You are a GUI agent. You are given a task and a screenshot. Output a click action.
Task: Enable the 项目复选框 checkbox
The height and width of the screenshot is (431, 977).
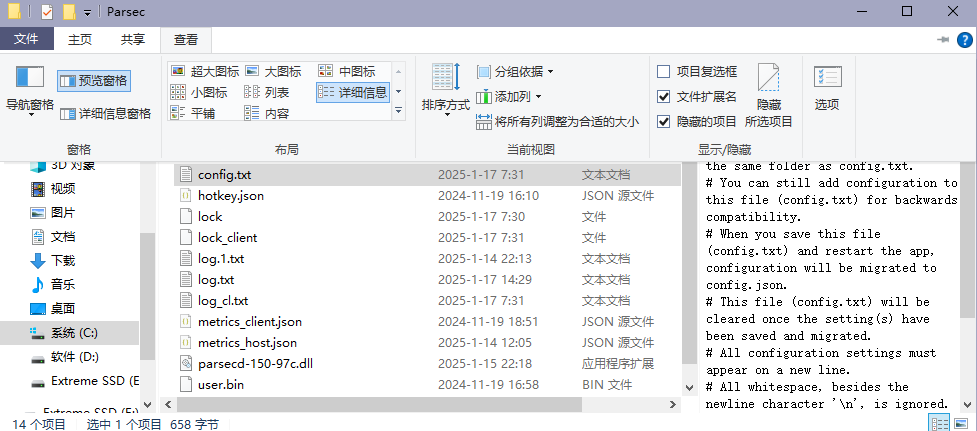pos(664,72)
